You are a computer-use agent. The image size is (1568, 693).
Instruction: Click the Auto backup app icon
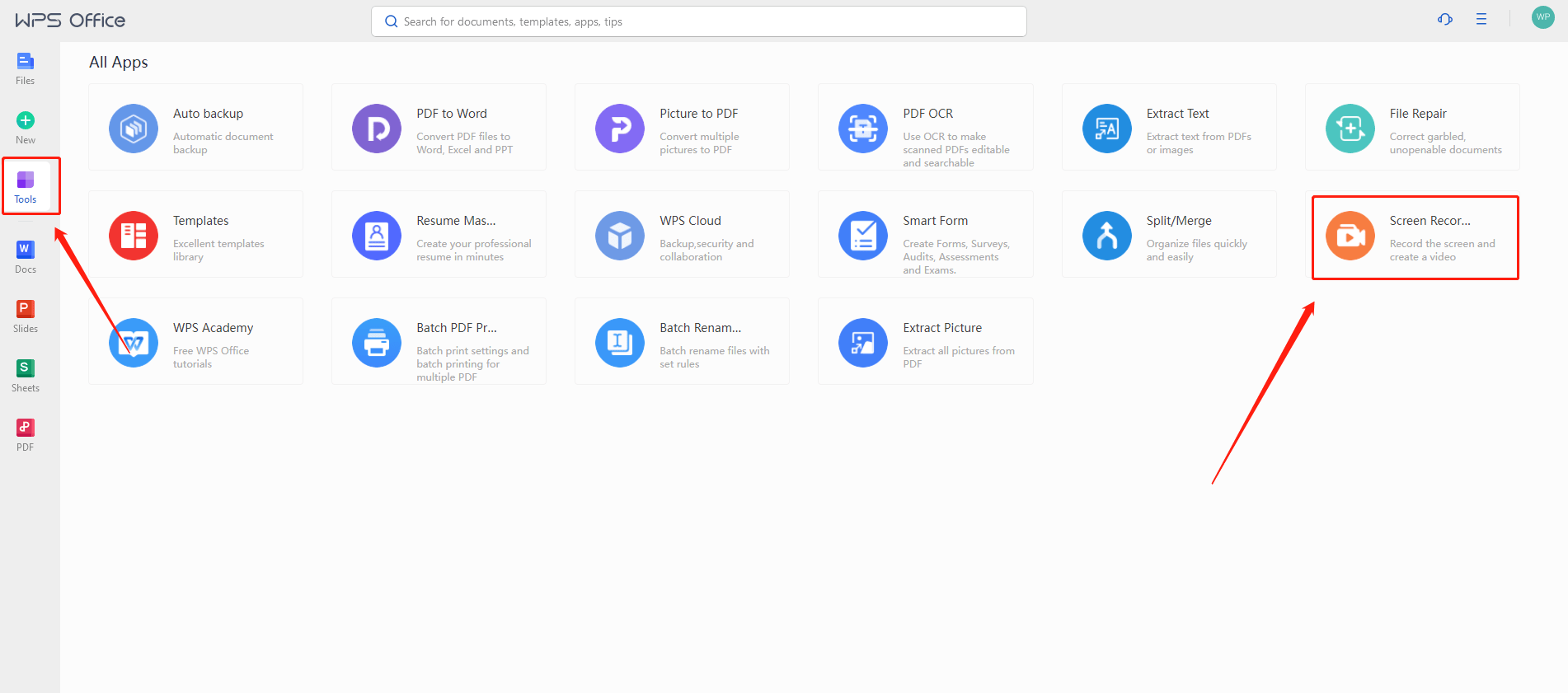[x=134, y=129]
